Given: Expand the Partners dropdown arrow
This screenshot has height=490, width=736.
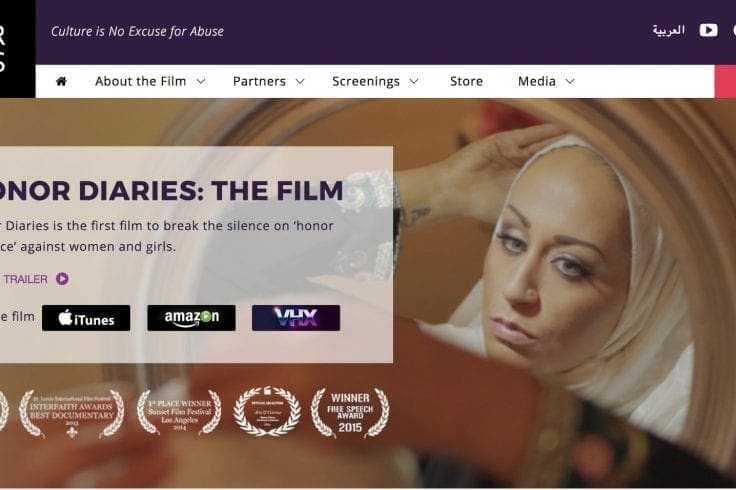Looking at the screenshot, I should (300, 82).
